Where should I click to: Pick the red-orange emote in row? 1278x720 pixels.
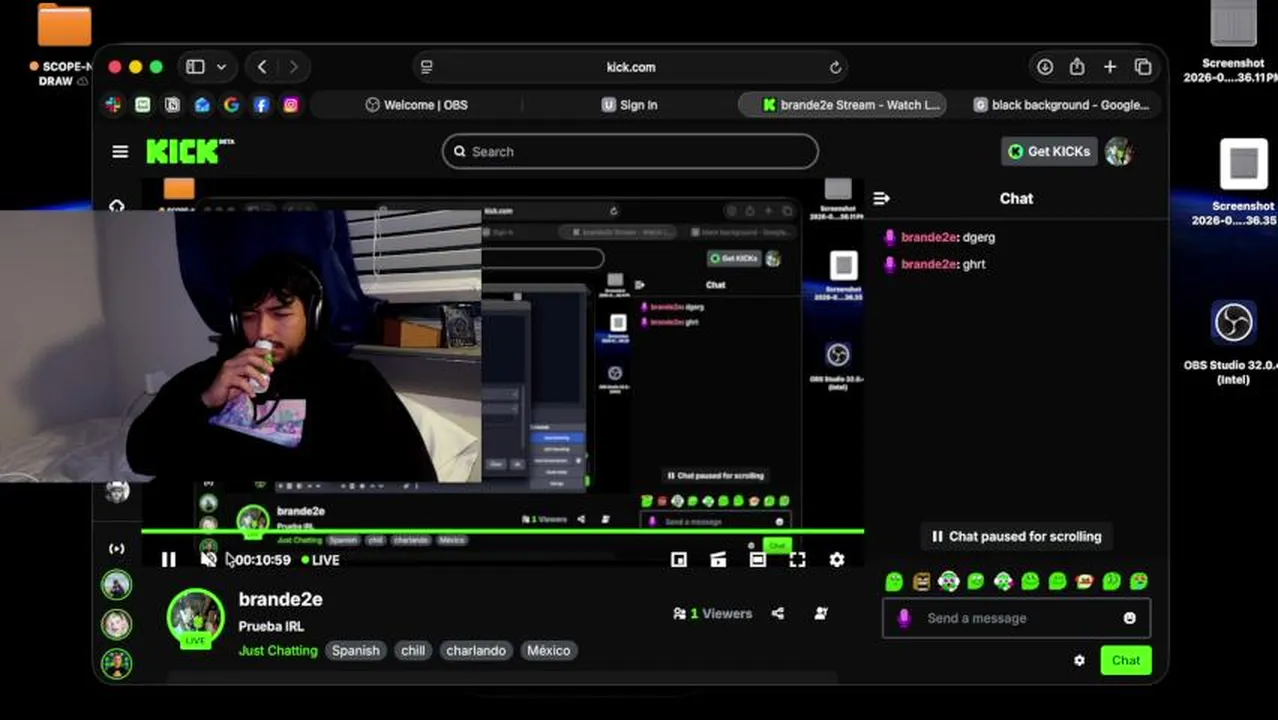click(x=1084, y=581)
